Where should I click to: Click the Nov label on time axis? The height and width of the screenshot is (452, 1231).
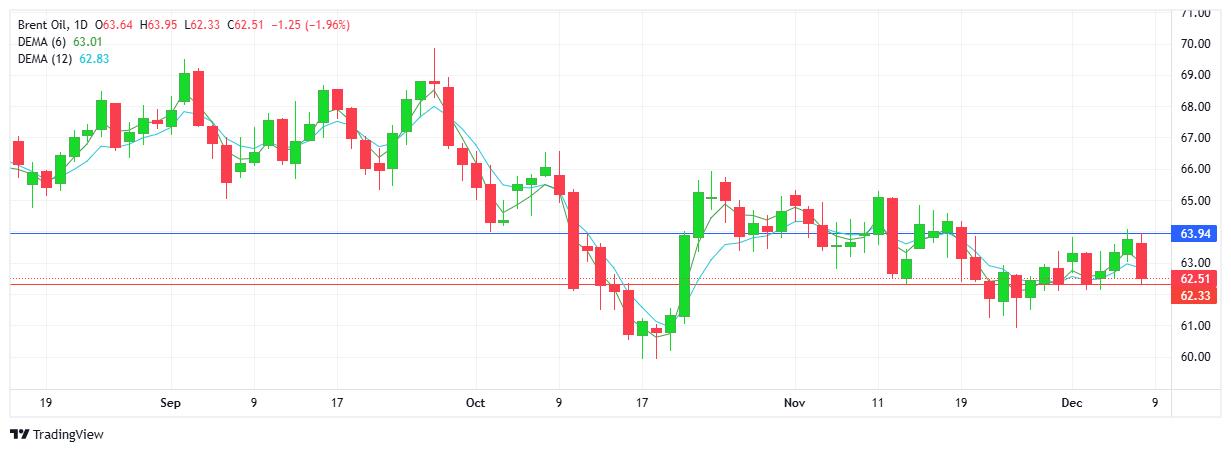coord(794,403)
